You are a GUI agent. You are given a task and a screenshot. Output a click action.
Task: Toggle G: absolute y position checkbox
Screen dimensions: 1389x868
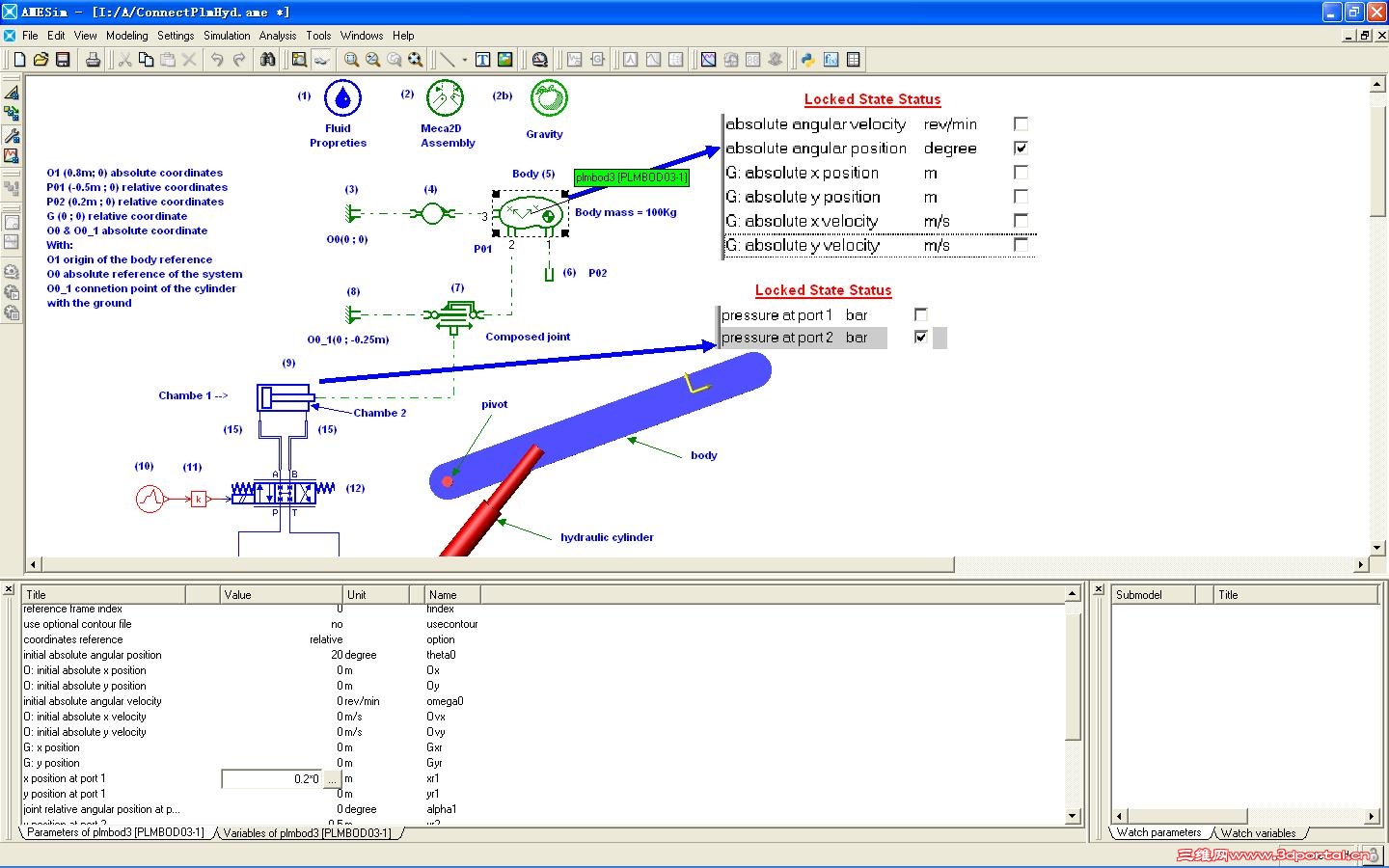(1021, 196)
